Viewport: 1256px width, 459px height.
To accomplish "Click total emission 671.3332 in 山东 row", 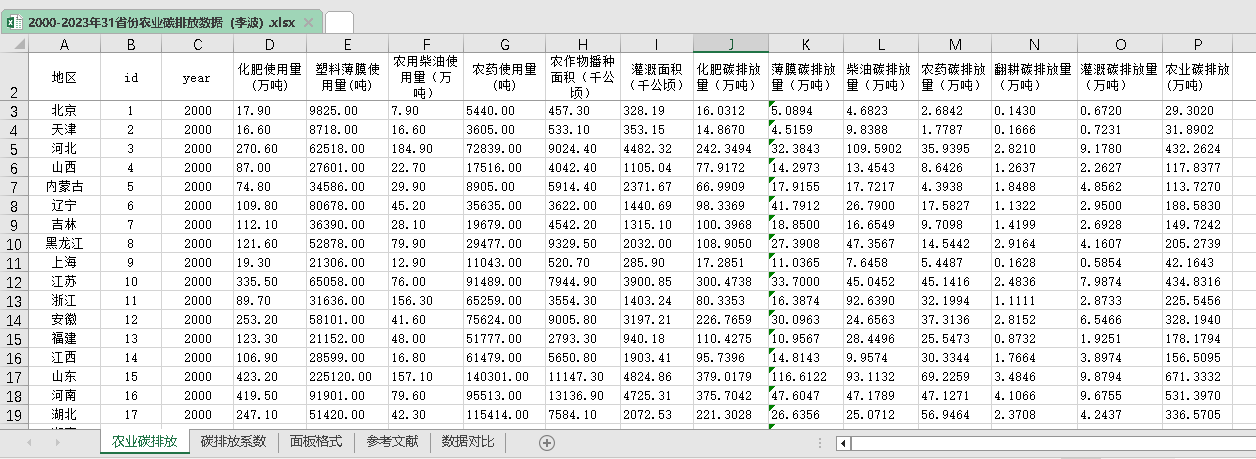I will point(1197,376).
